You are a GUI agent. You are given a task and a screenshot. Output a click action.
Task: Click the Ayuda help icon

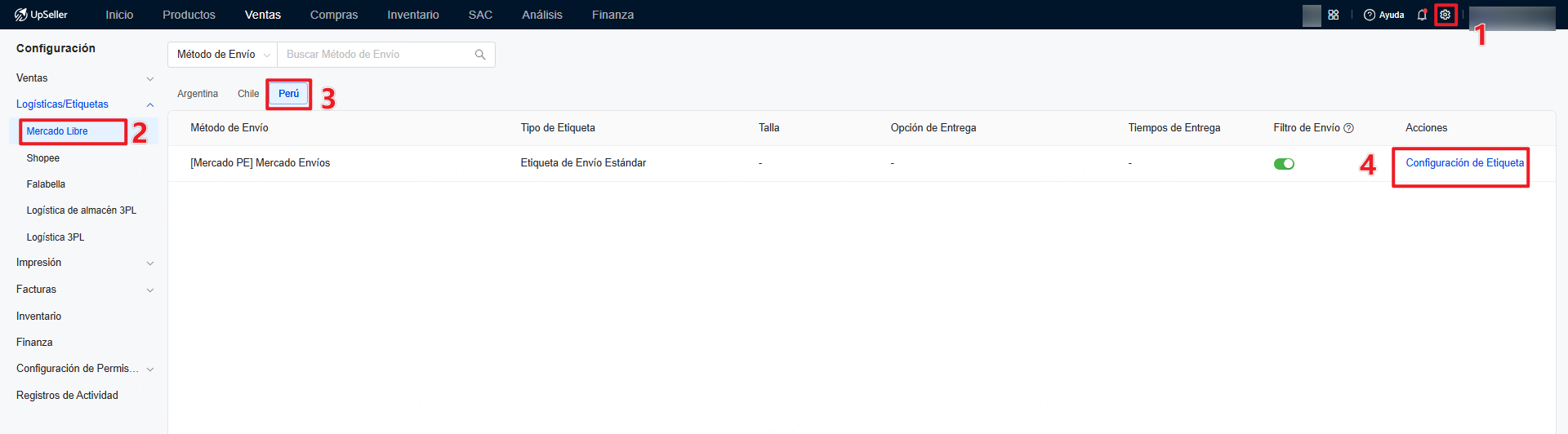pyautogui.click(x=1370, y=15)
